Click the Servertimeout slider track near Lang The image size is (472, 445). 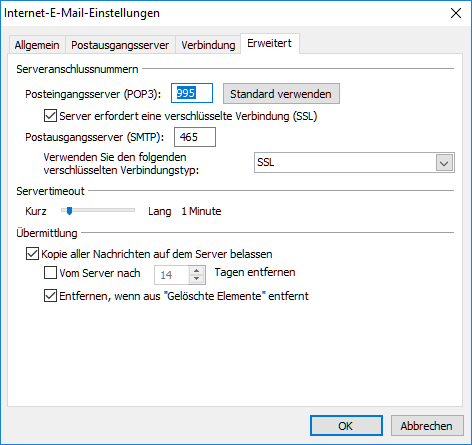128,210
